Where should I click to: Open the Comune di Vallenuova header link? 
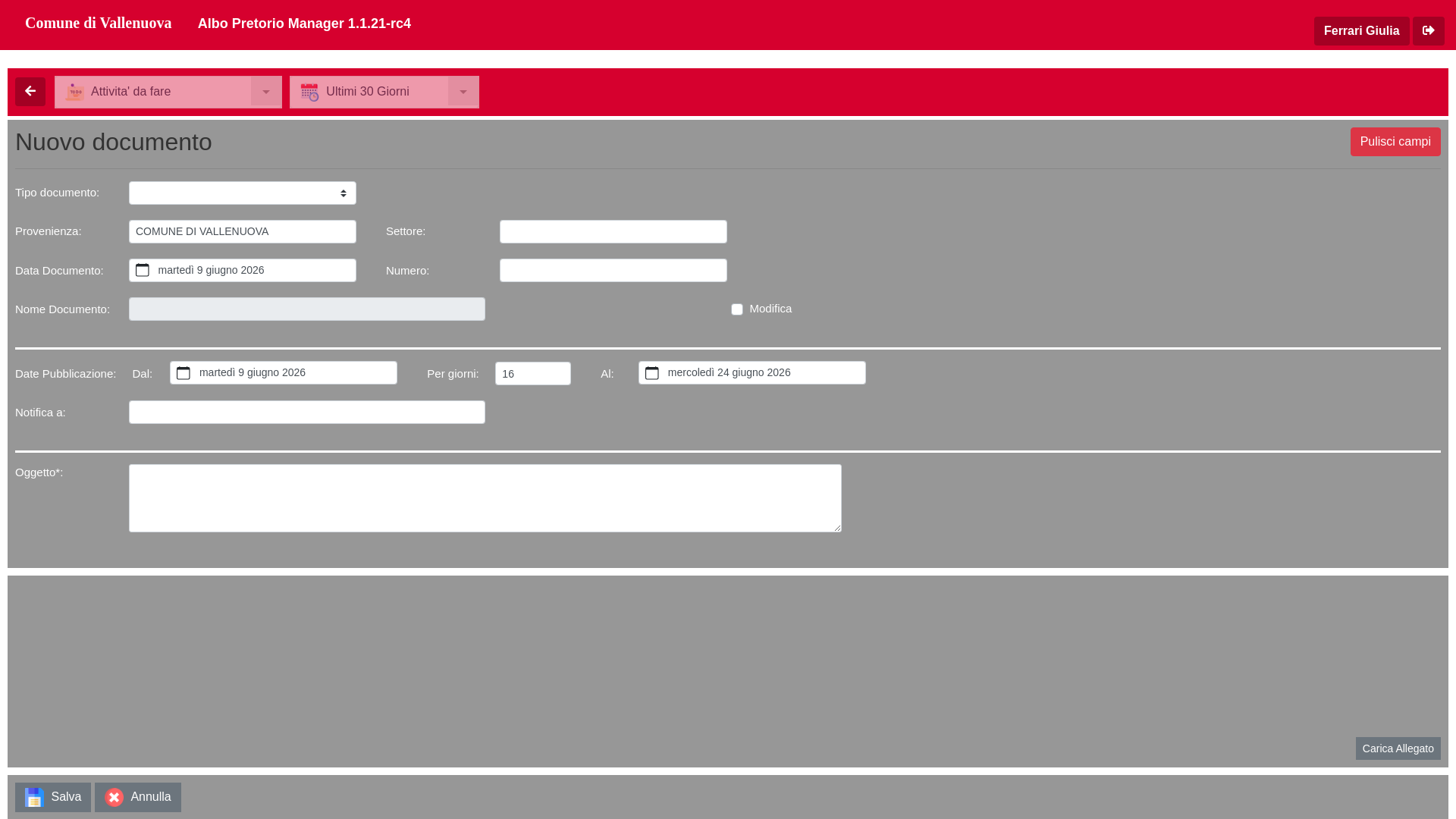(99, 24)
